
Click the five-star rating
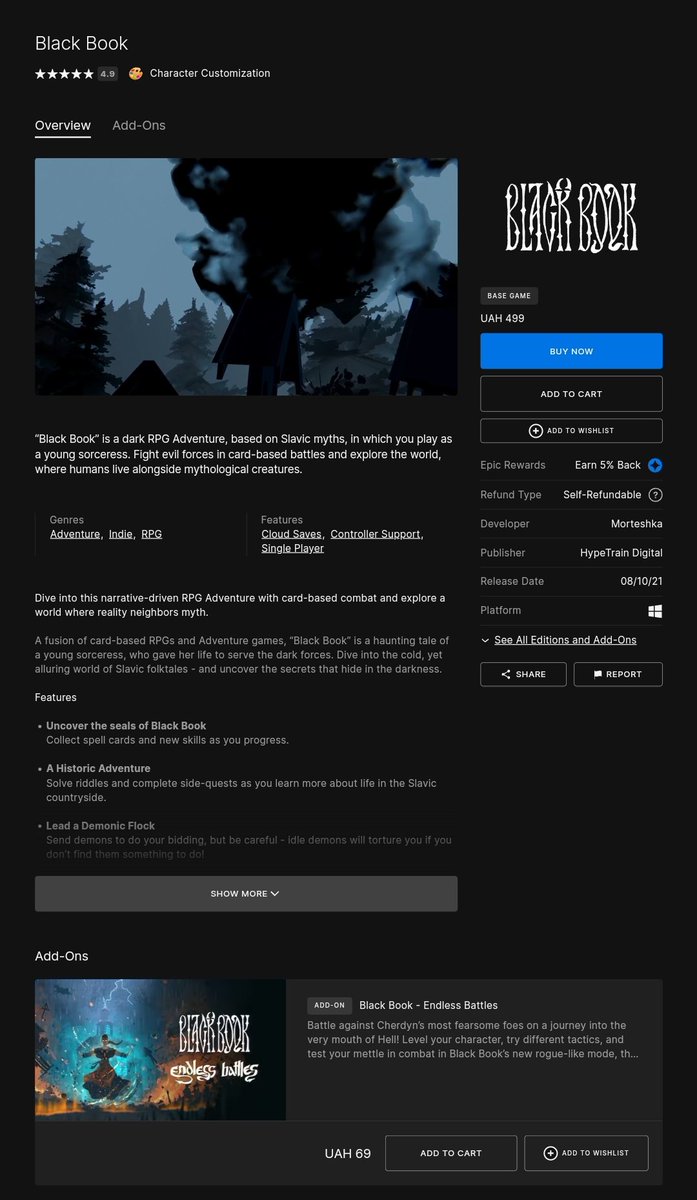pos(64,73)
